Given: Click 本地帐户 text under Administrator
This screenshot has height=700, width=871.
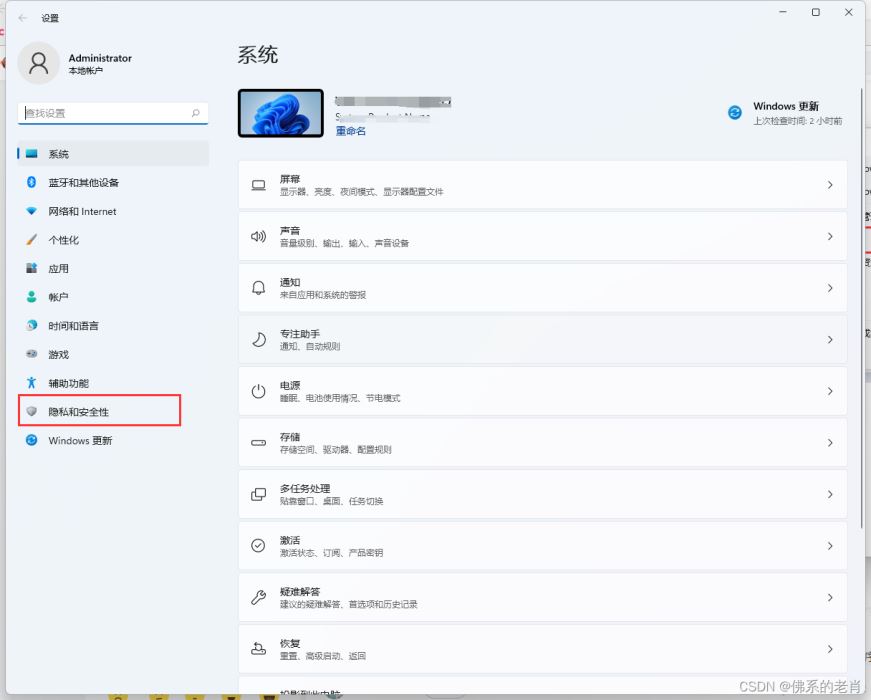Looking at the screenshot, I should 86,71.
